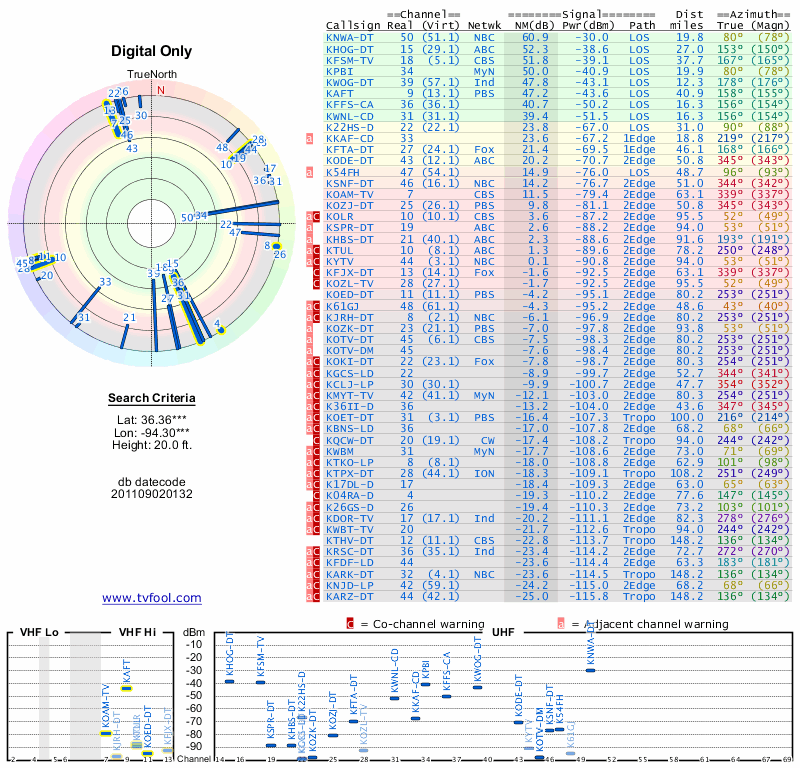This screenshot has width=800, height=768.
Task: Click the Callsign column header
Action: (353, 26)
